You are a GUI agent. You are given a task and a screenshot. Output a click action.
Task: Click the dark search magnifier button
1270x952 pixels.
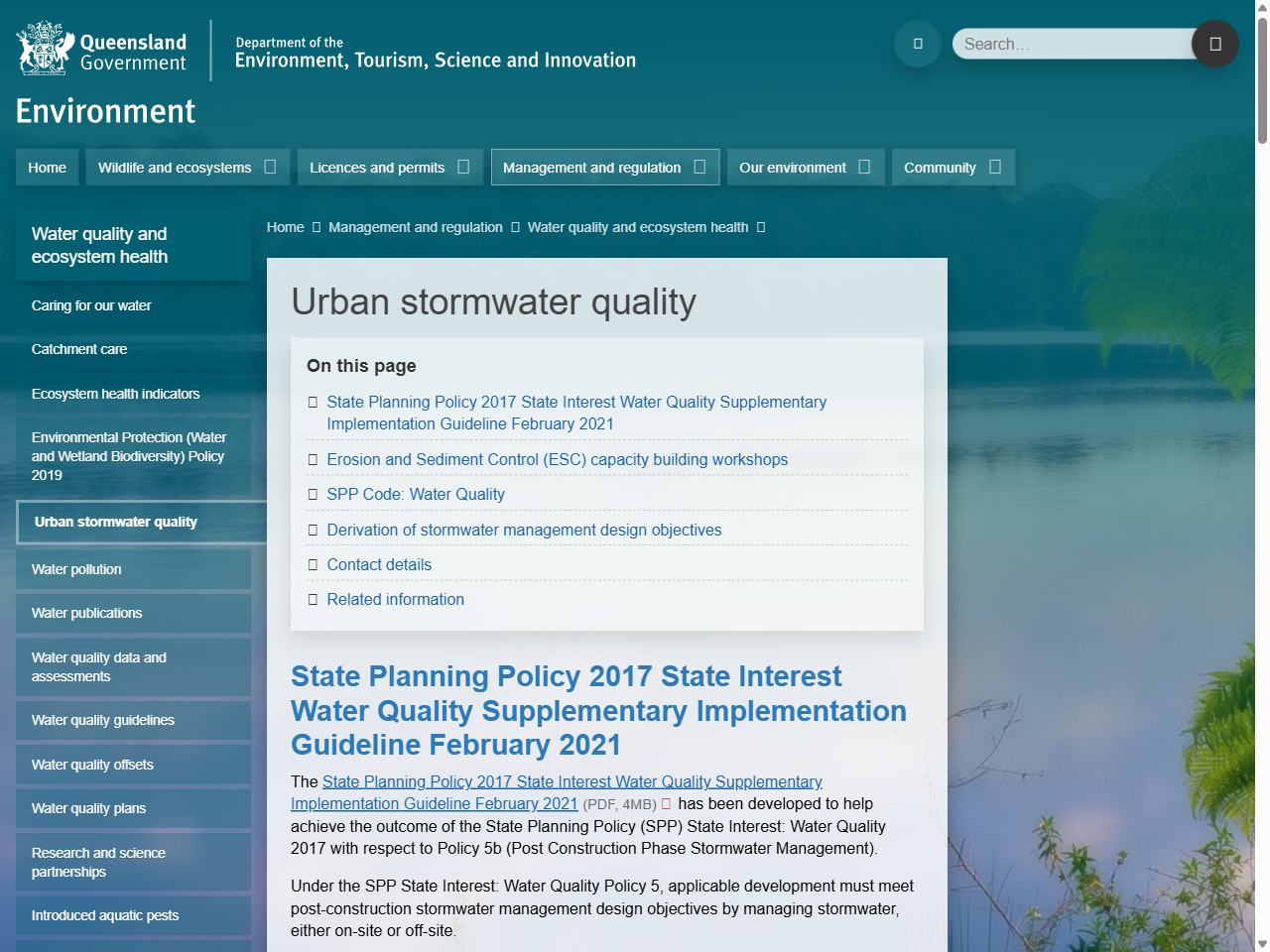coord(1214,44)
